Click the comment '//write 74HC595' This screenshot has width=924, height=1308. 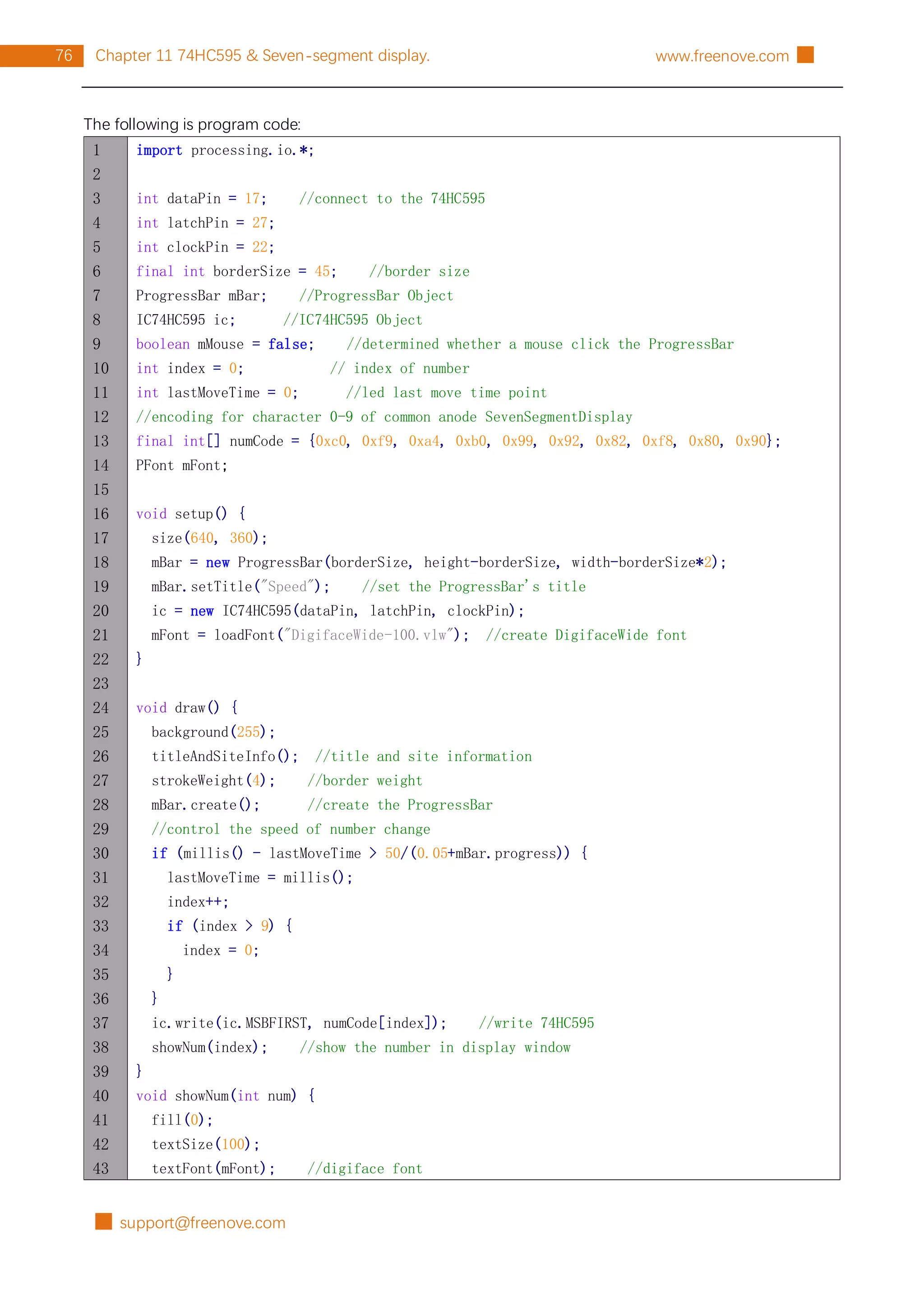coord(536,1023)
